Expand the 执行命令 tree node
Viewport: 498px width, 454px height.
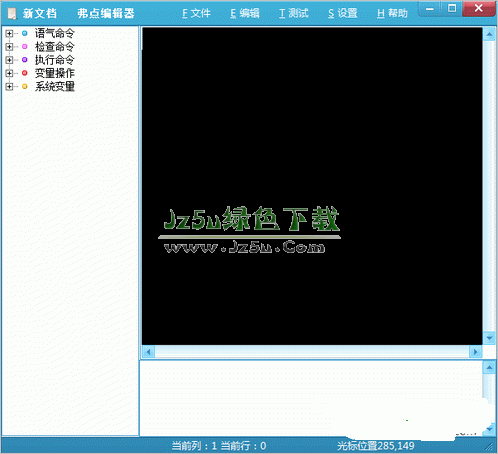pyautogui.click(x=9, y=60)
